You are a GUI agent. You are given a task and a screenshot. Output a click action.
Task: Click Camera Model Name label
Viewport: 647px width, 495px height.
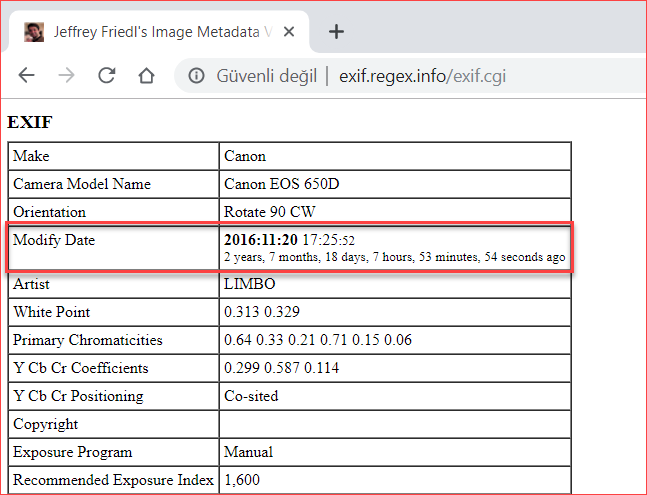[82, 184]
